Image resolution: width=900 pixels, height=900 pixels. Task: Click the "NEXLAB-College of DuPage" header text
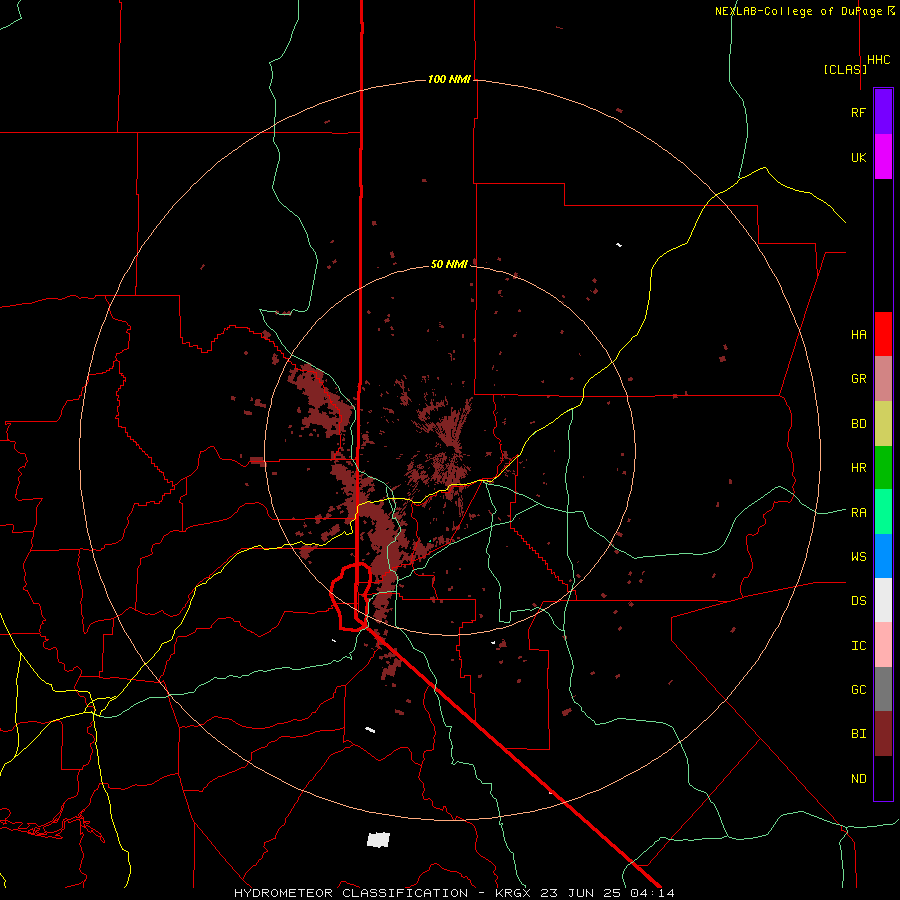click(798, 11)
